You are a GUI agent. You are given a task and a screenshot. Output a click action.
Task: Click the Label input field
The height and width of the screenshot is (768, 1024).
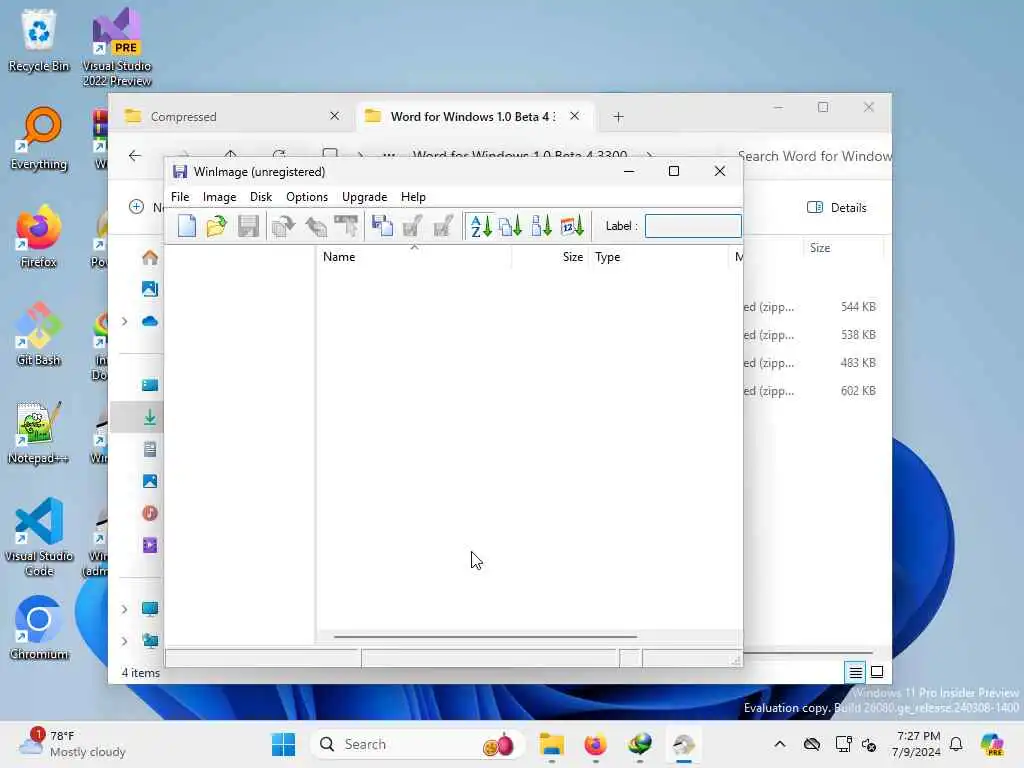click(x=693, y=226)
